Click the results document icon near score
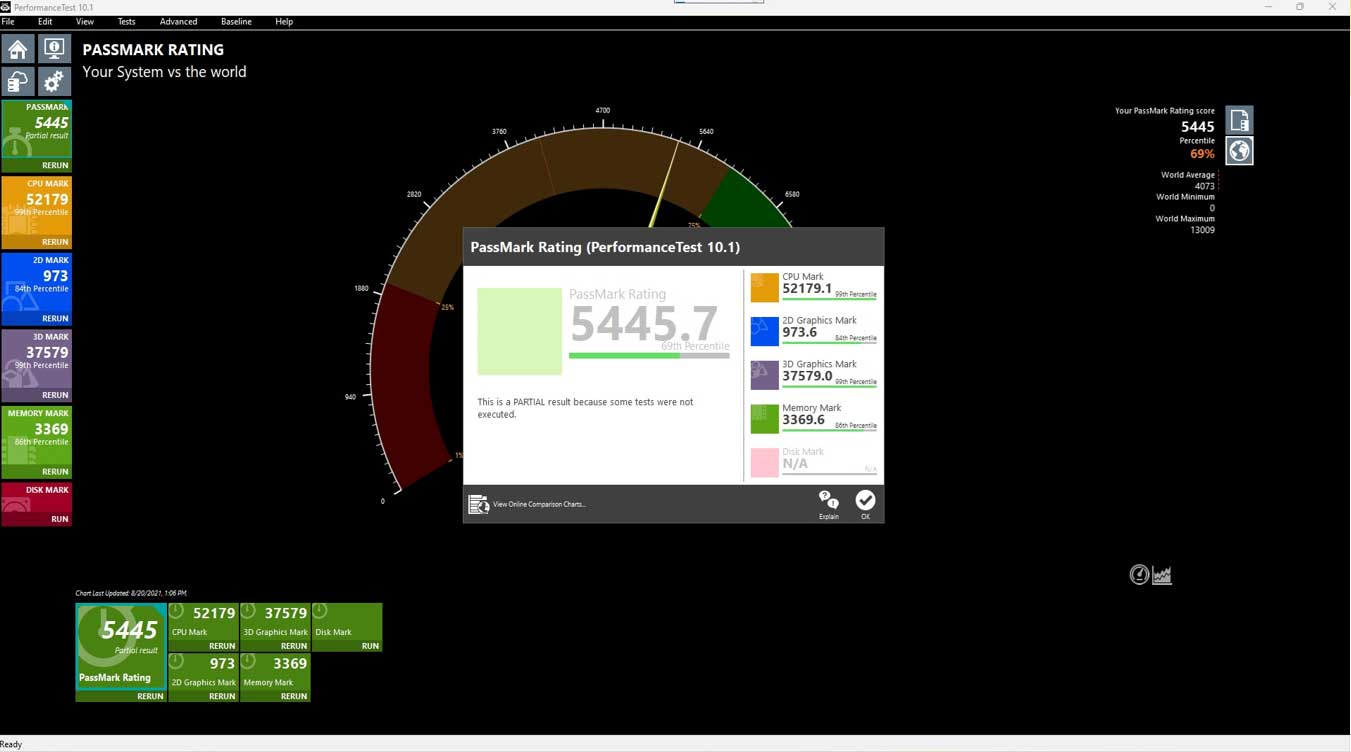Viewport: 1351px width, 752px height. click(x=1239, y=121)
